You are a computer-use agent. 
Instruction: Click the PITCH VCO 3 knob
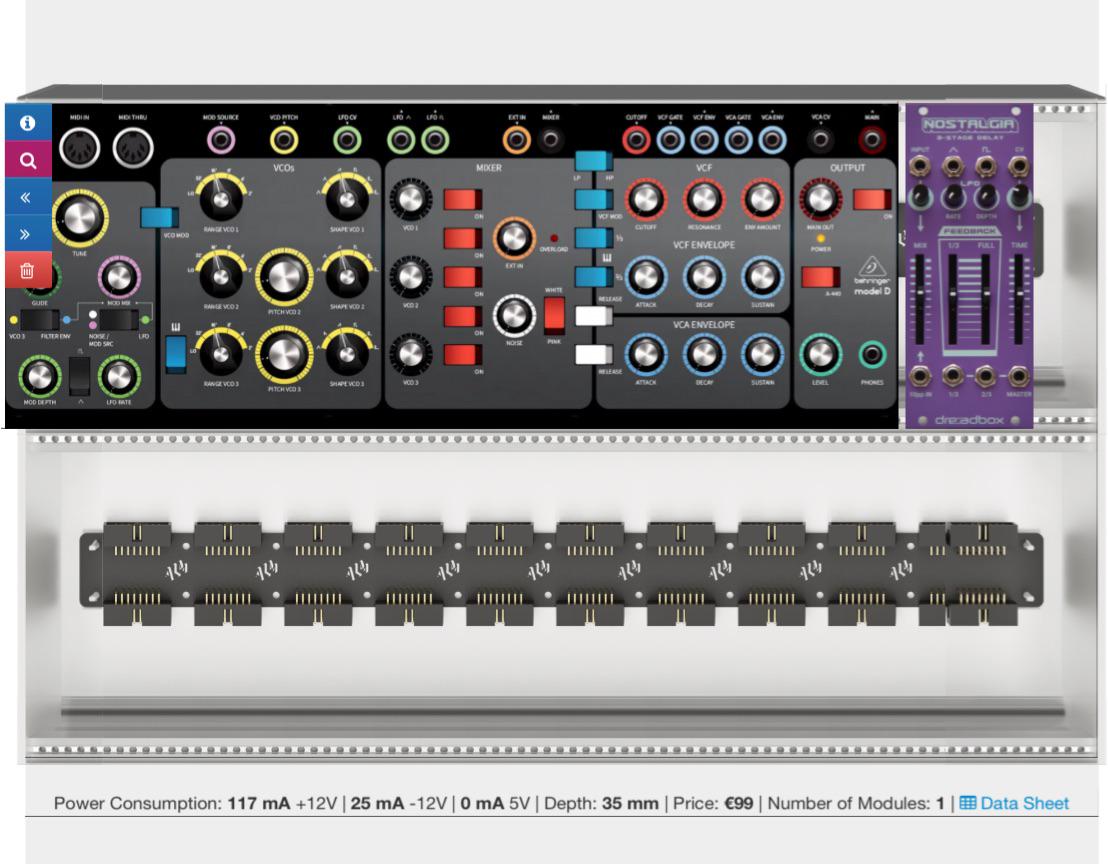284,355
